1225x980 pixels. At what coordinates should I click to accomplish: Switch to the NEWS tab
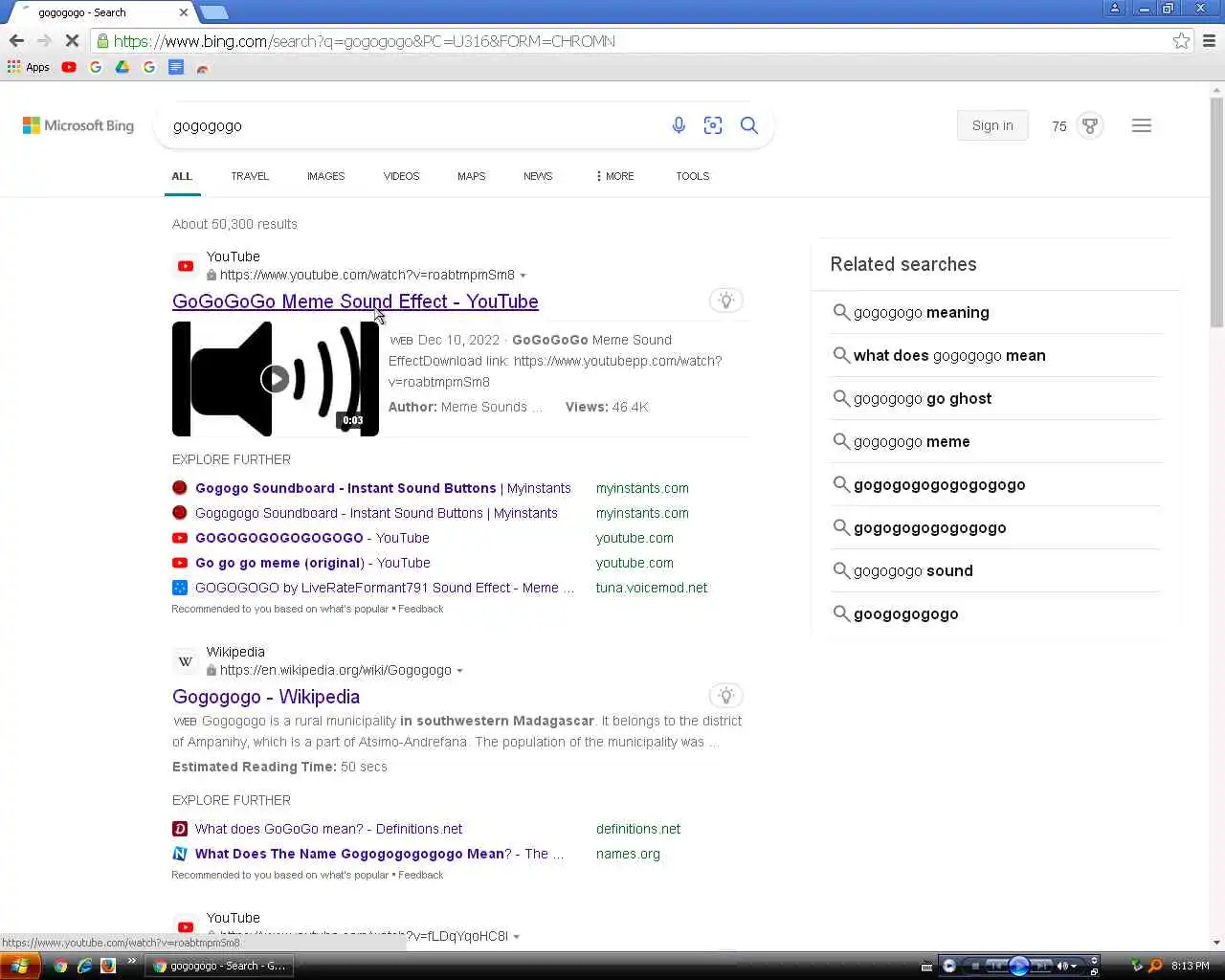tap(538, 176)
